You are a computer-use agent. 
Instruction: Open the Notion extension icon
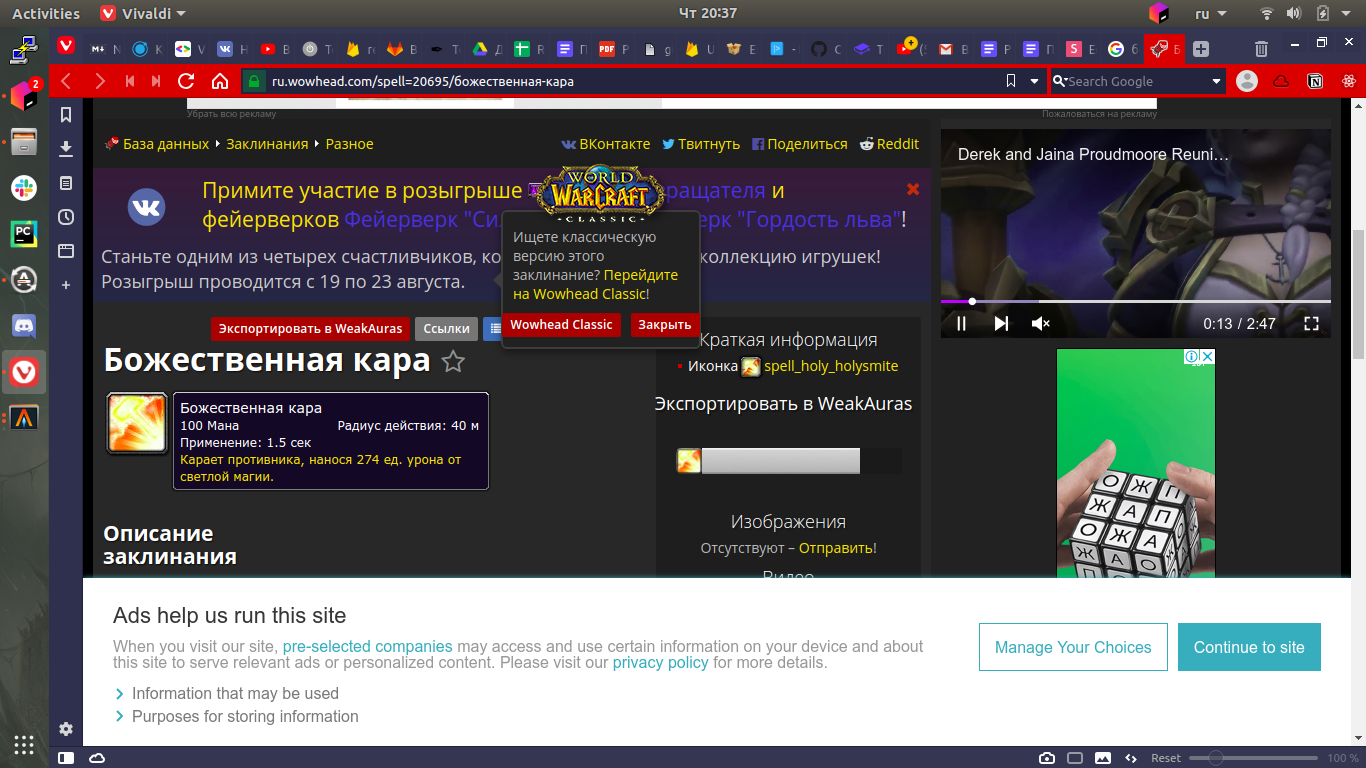[1315, 81]
